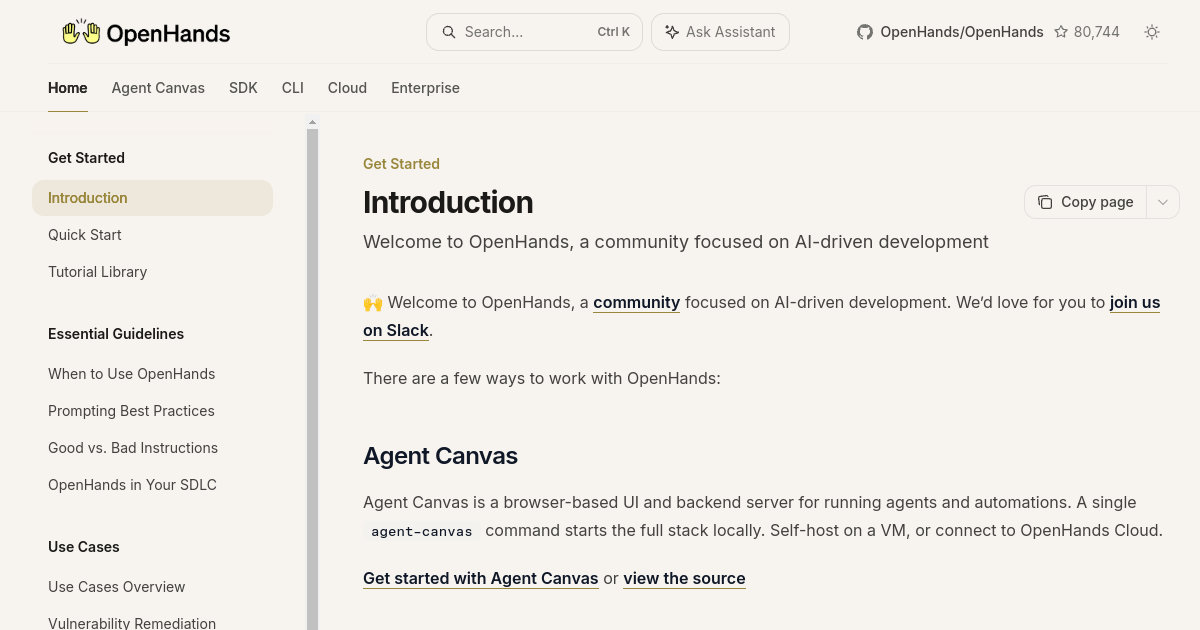The height and width of the screenshot is (630, 1200).
Task: Go to the CLI tab
Action: coord(293,88)
